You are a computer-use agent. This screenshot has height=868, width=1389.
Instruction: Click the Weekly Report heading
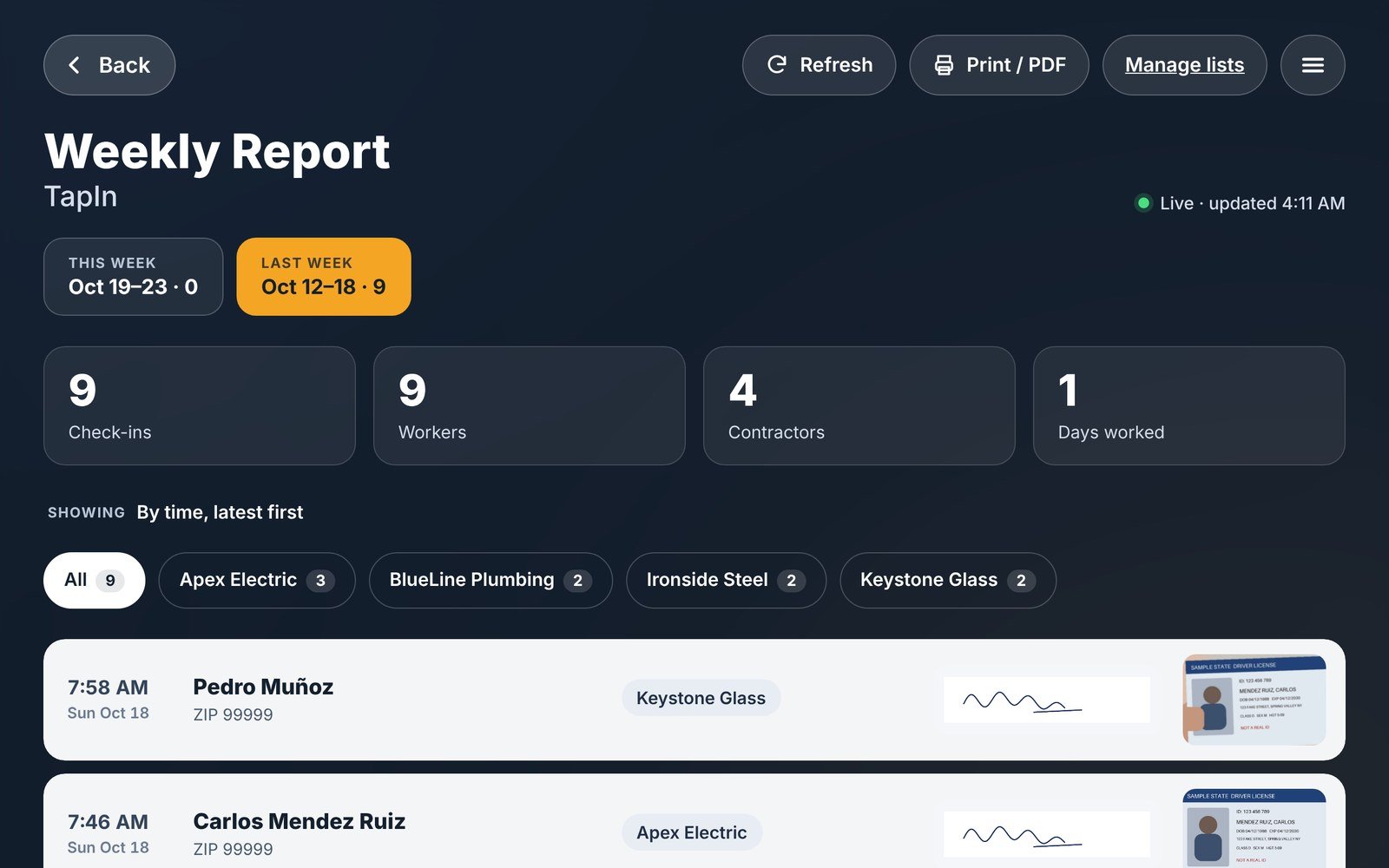(x=217, y=152)
